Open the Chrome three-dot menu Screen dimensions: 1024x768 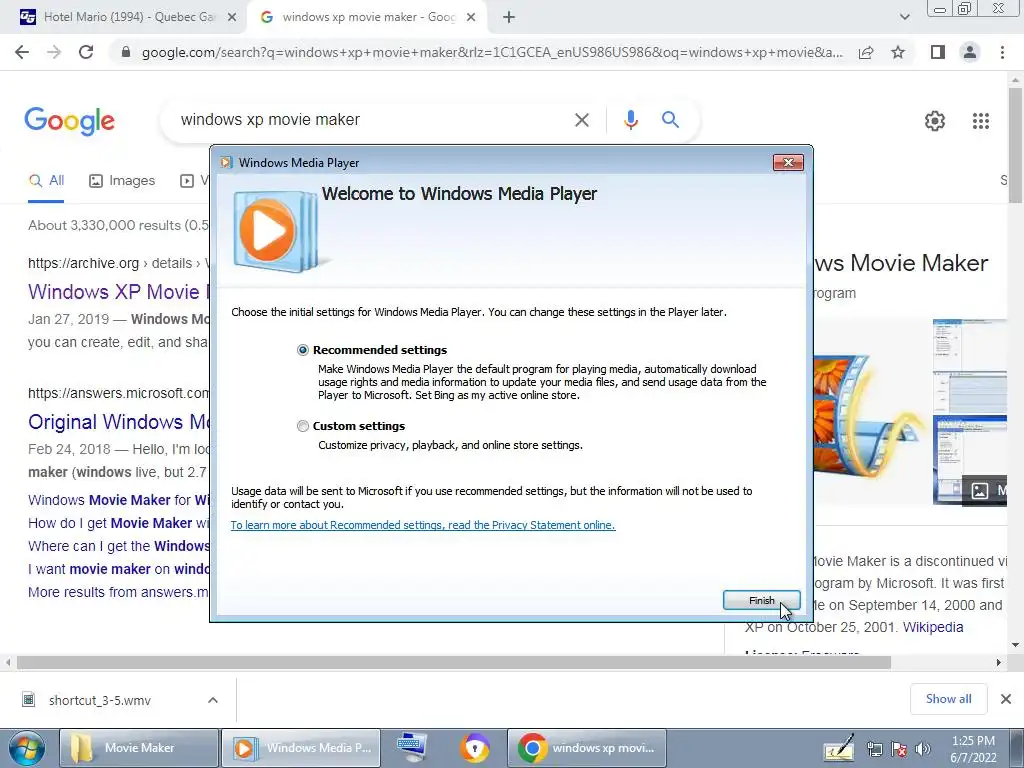point(1002,52)
